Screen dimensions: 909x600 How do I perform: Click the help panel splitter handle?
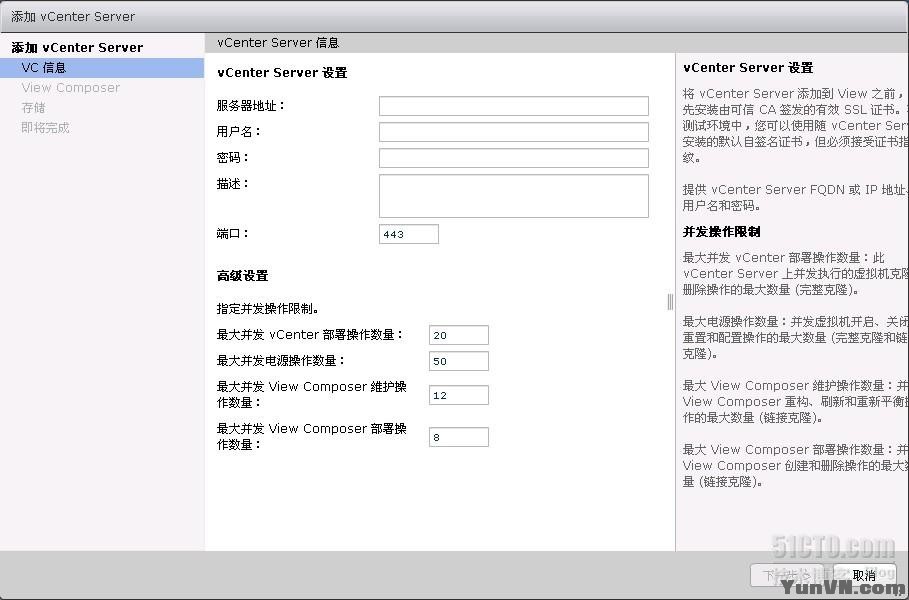click(x=671, y=301)
